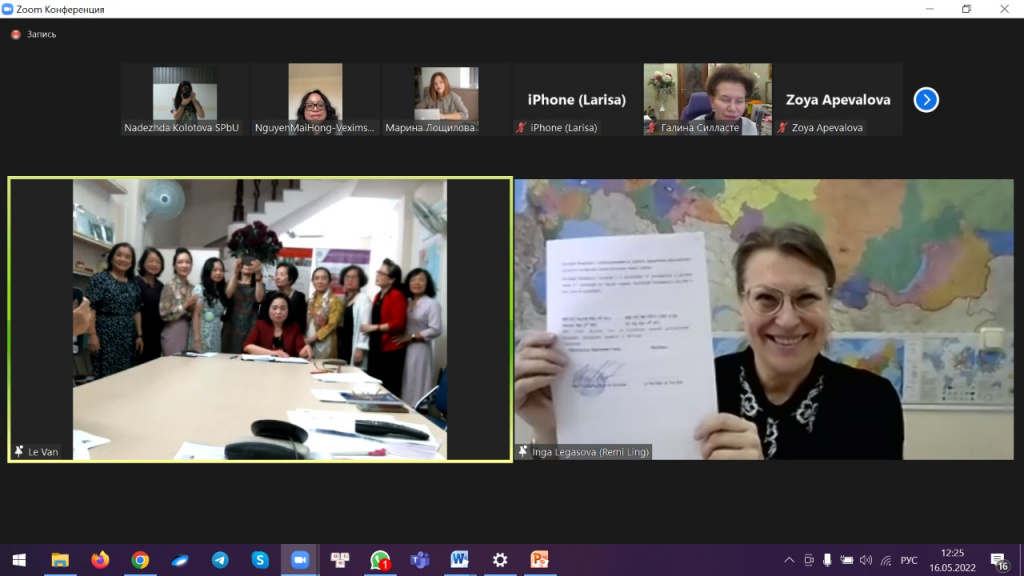Viewport: 1024px width, 576px height.
Task: Open notification center with 16 badge
Action: [x=998, y=560]
